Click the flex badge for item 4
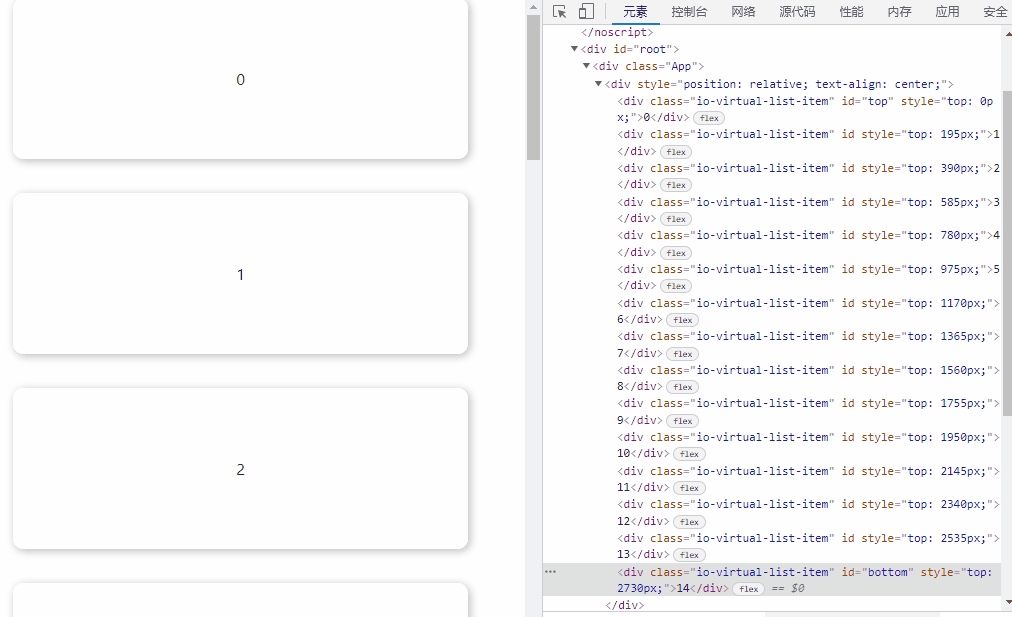This screenshot has height=617, width=1012. click(676, 253)
